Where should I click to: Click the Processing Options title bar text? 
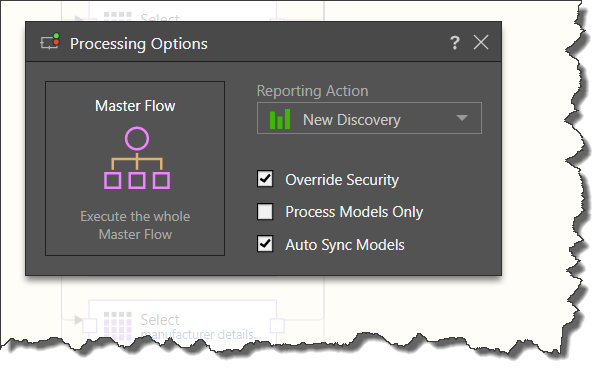(139, 44)
